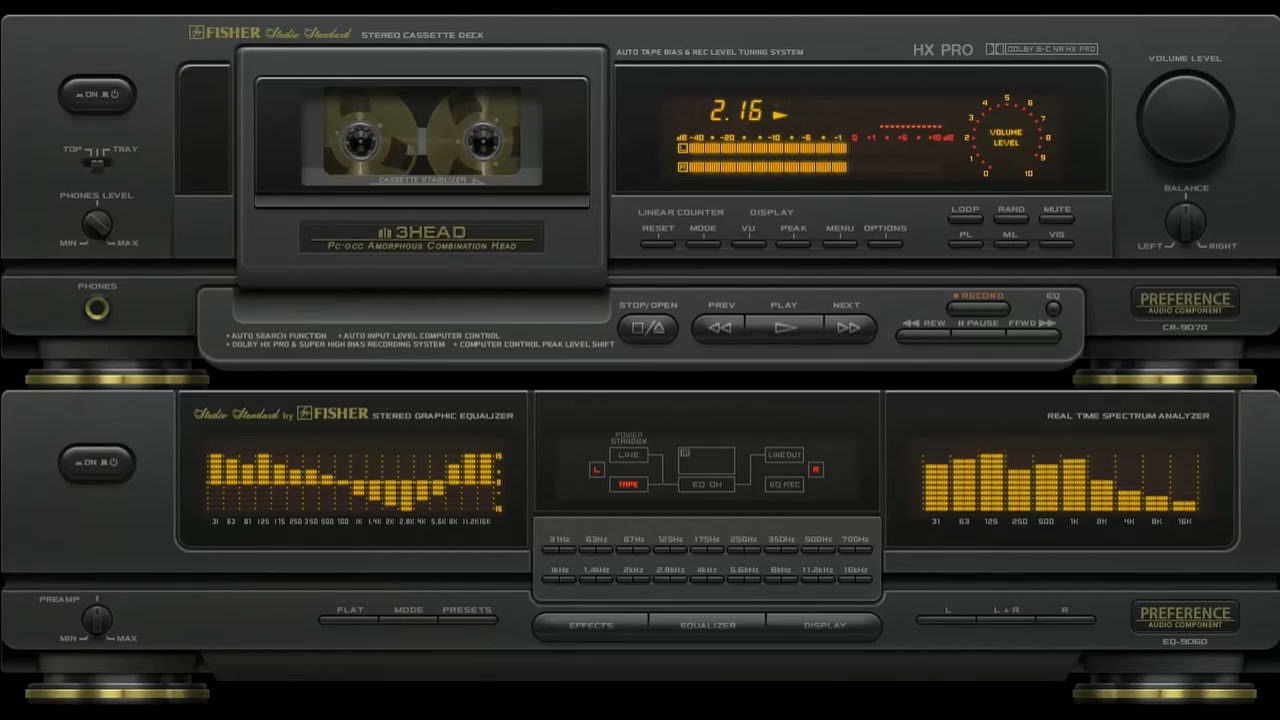This screenshot has width=1280, height=720.
Task: Skip to next track with Next button
Action: point(849,327)
